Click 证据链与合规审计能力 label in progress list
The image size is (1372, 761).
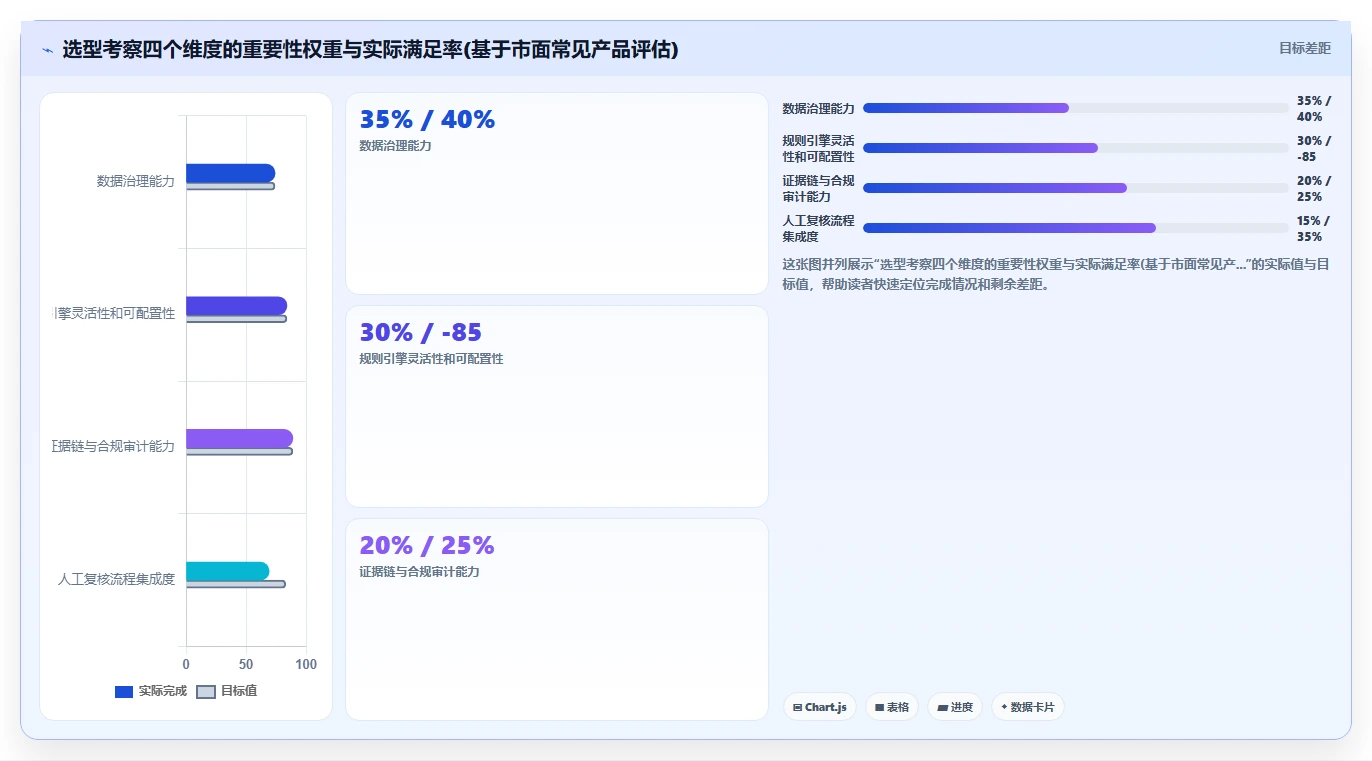pyautogui.click(x=819, y=189)
